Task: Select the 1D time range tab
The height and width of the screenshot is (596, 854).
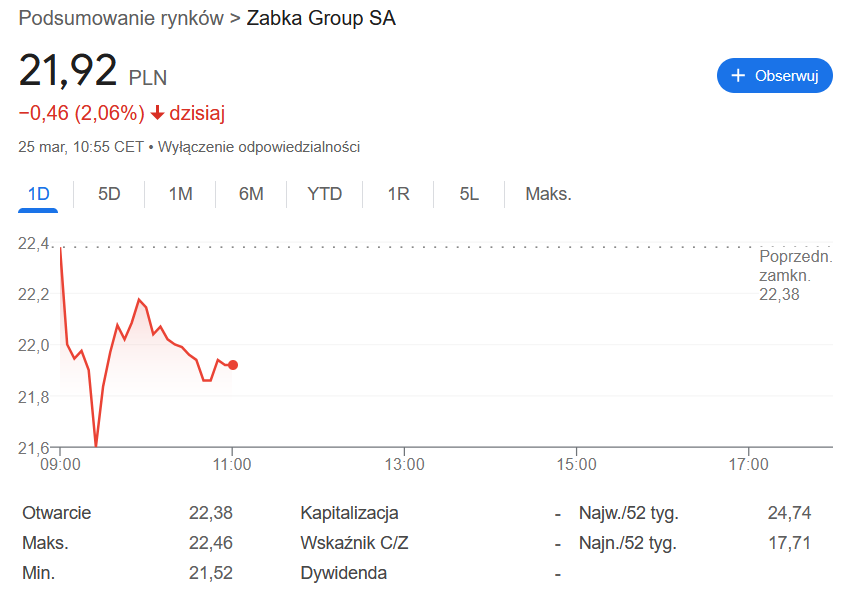Action: pos(38,194)
